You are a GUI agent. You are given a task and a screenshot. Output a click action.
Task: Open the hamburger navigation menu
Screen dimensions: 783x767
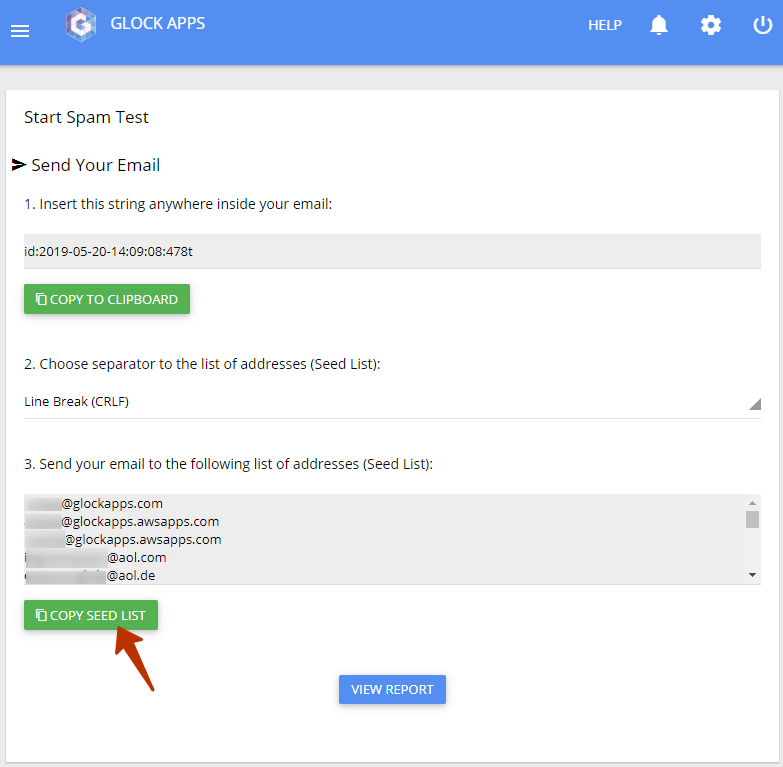pyautogui.click(x=20, y=31)
